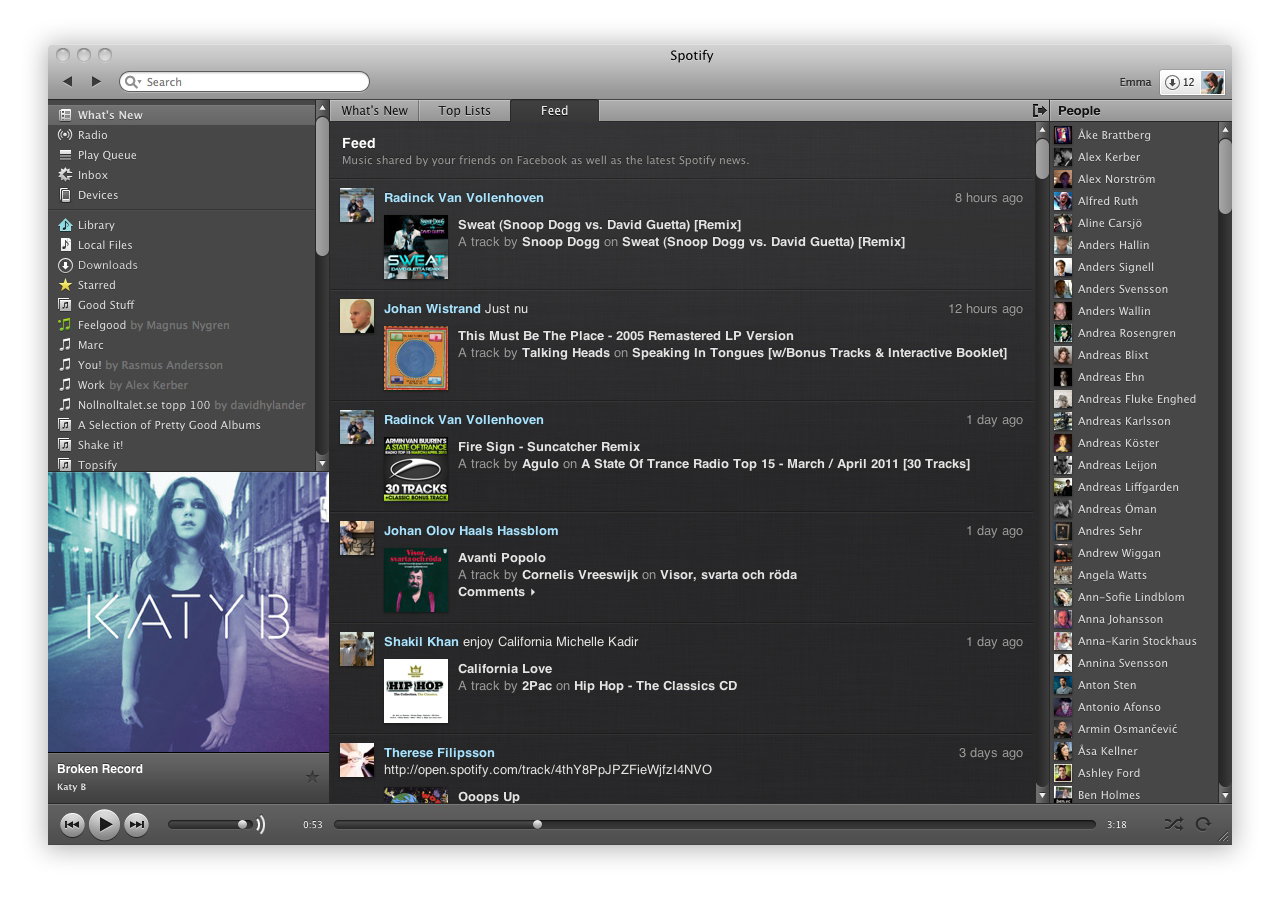Open the You! playlist by Rasmus Andersson
The image size is (1280, 904).
[182, 365]
